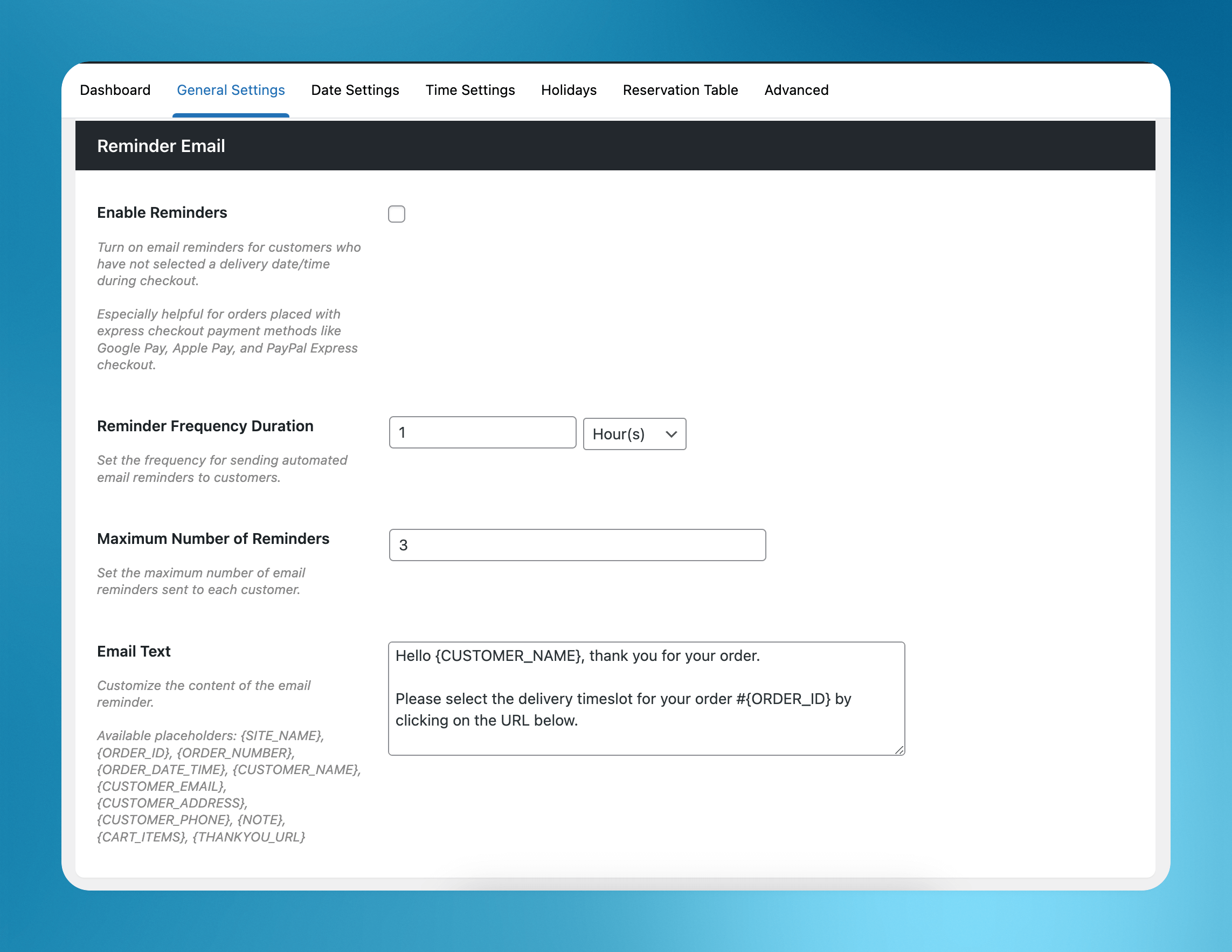
Task: Open the Reservation Table tab
Action: (x=680, y=89)
